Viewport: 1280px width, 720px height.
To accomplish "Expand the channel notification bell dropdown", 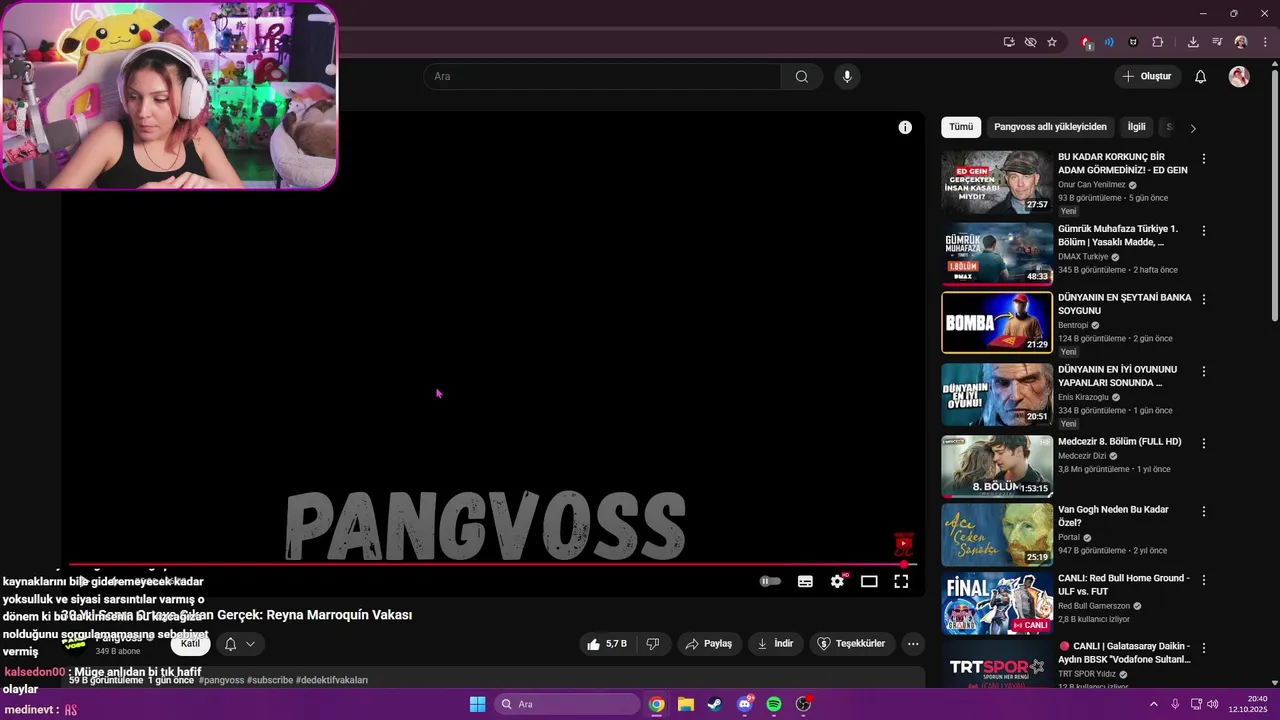I will tap(240, 644).
